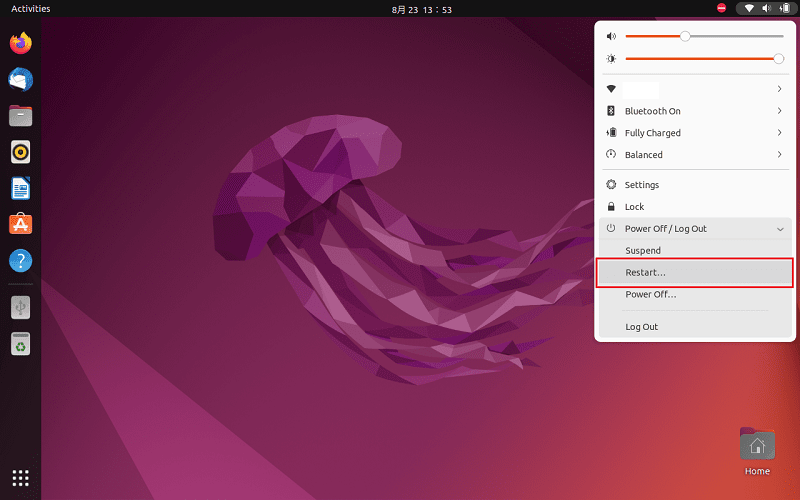The height and width of the screenshot is (500, 800).
Task: Launch Rhythmbox music player
Action: click(20, 152)
